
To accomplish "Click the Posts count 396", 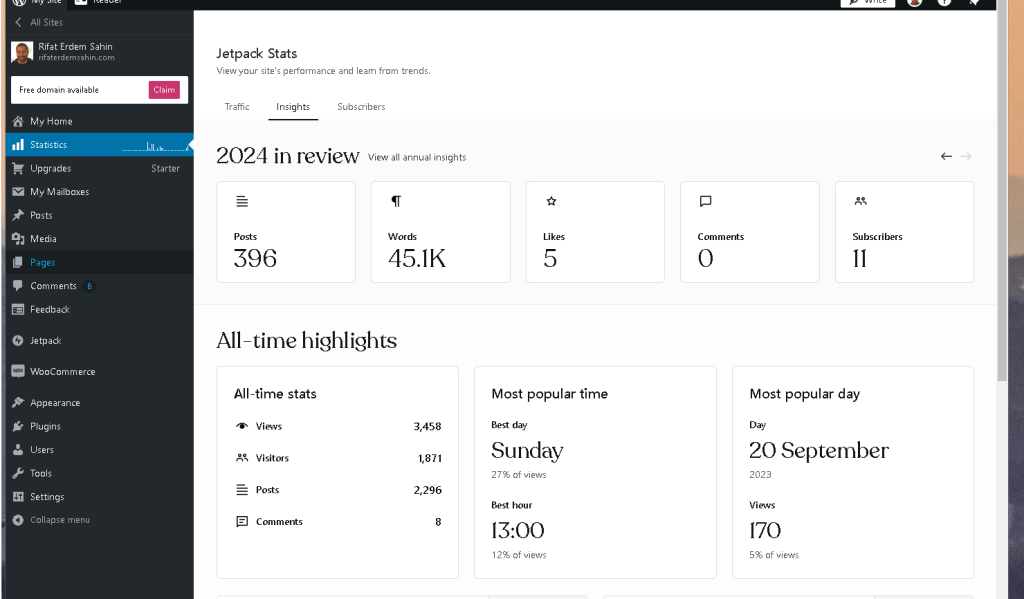I will pyautogui.click(x=255, y=259).
